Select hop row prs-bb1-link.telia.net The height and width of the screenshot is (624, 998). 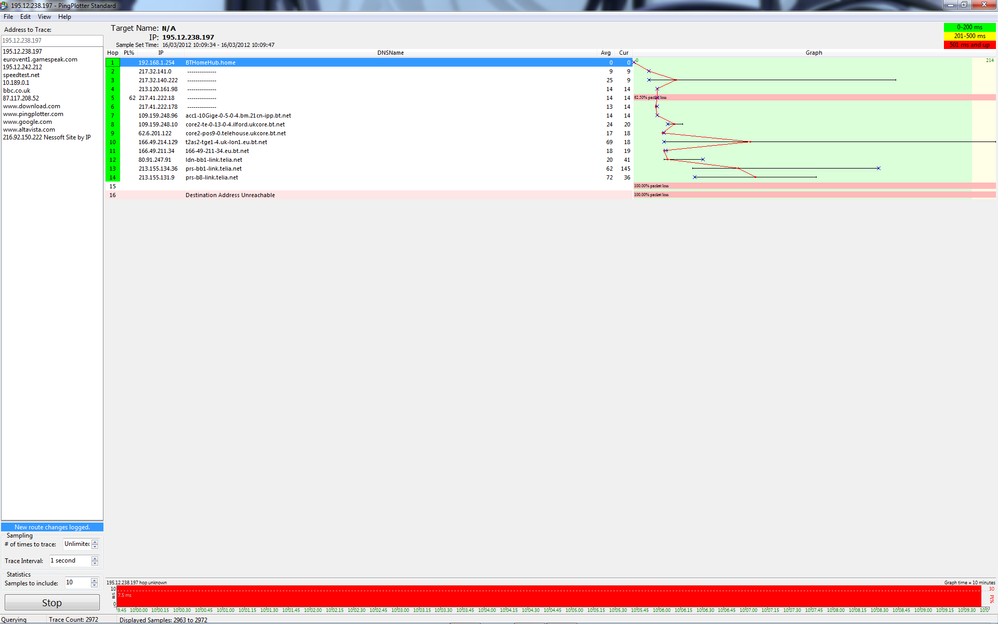point(369,169)
